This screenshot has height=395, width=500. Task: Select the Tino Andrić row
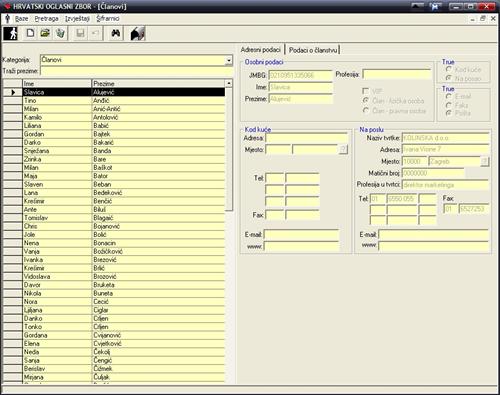(x=114, y=100)
